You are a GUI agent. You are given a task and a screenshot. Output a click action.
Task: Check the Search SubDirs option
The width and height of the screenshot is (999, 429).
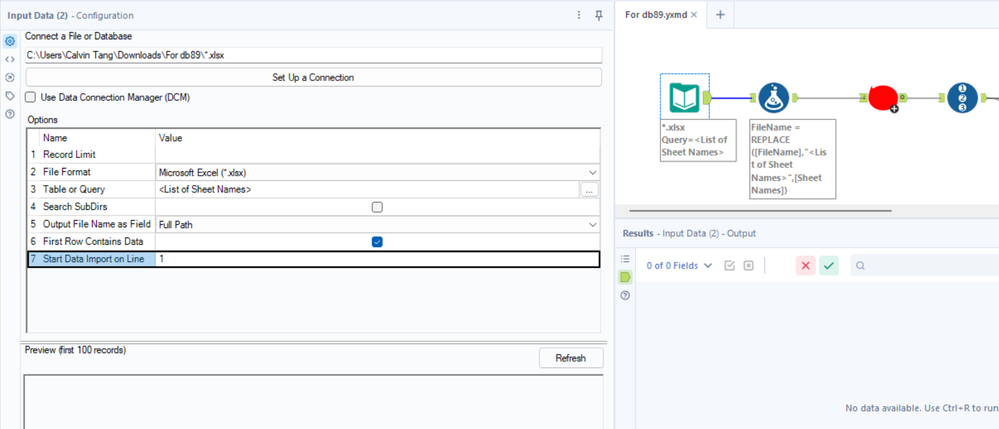point(377,207)
